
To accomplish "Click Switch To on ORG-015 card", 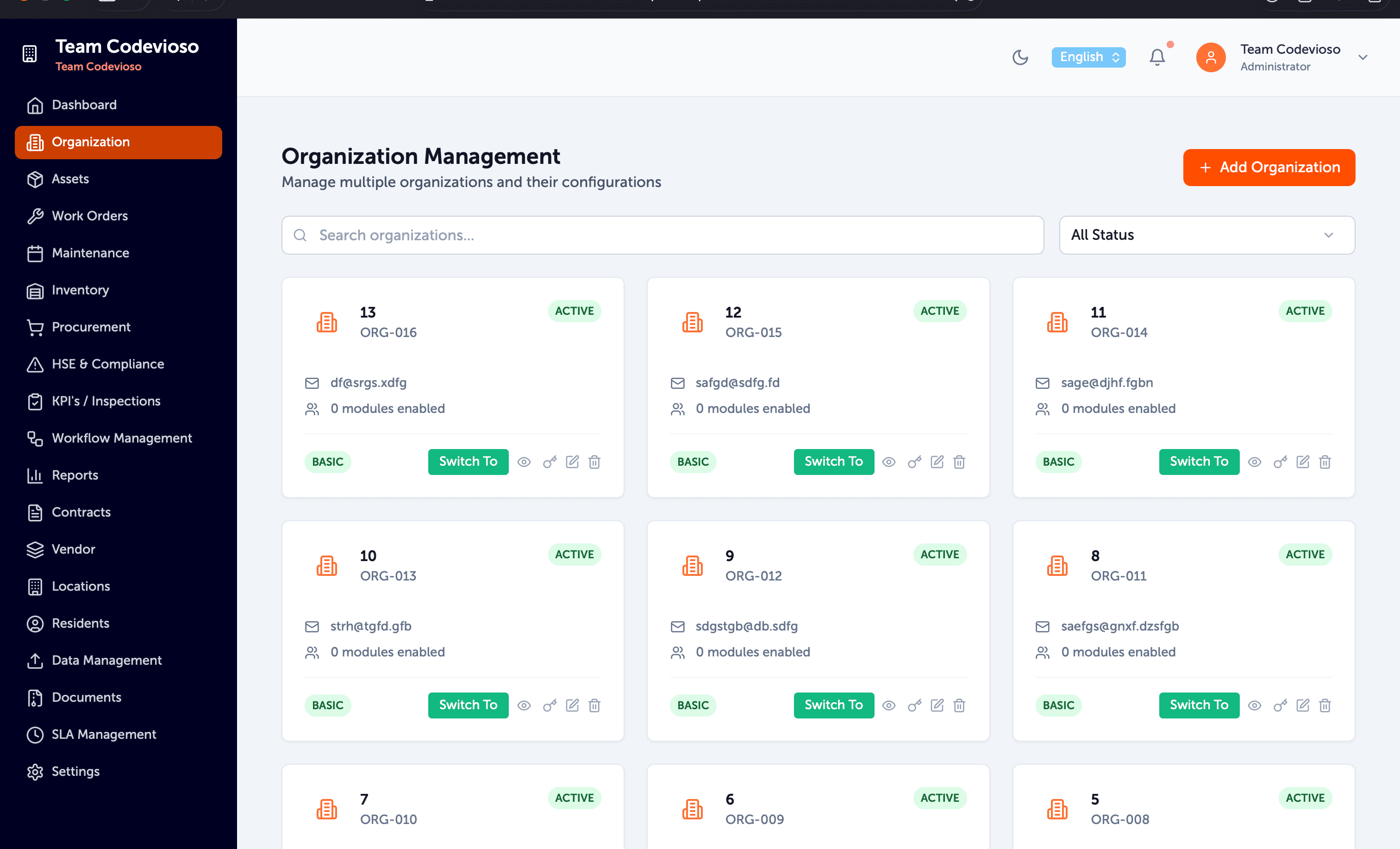I will coord(833,462).
